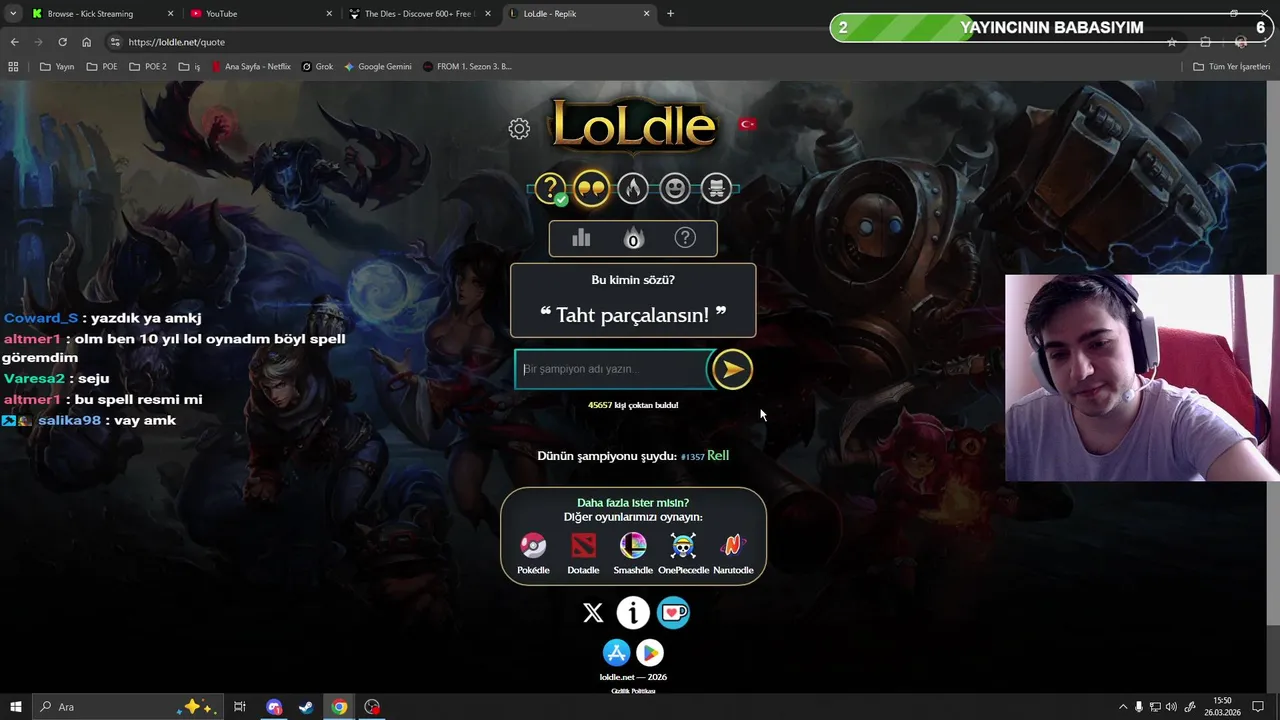Go to browser home page
Screen dimensions: 1280x720
point(87,42)
